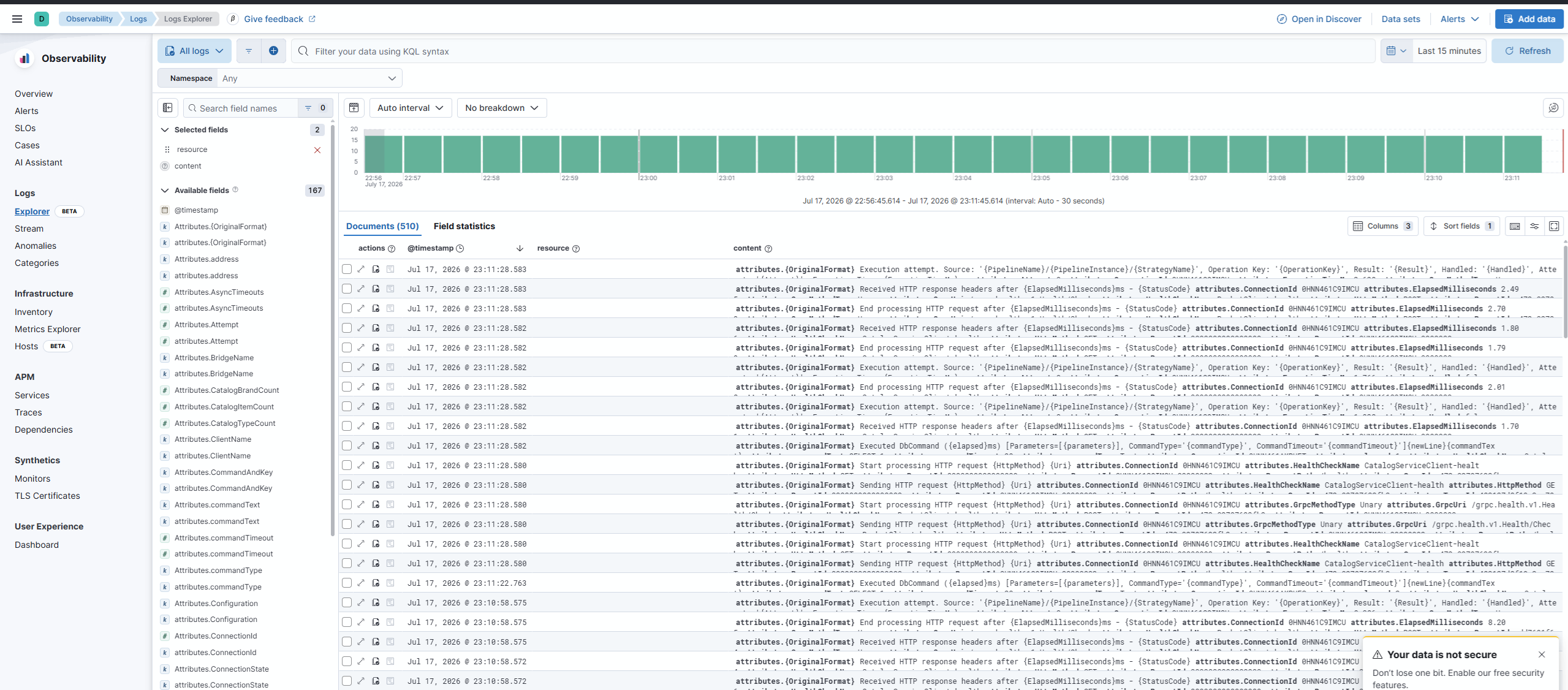Select the first row checkbox at 23:11:28.583
The height and width of the screenshot is (690, 1568).
(x=347, y=269)
